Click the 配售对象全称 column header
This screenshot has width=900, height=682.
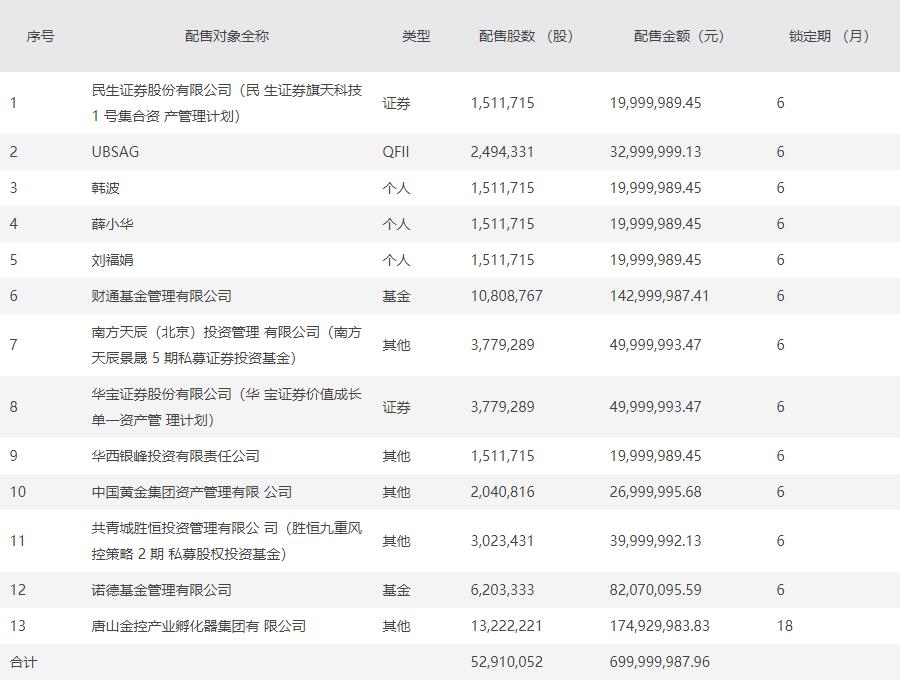227,36
